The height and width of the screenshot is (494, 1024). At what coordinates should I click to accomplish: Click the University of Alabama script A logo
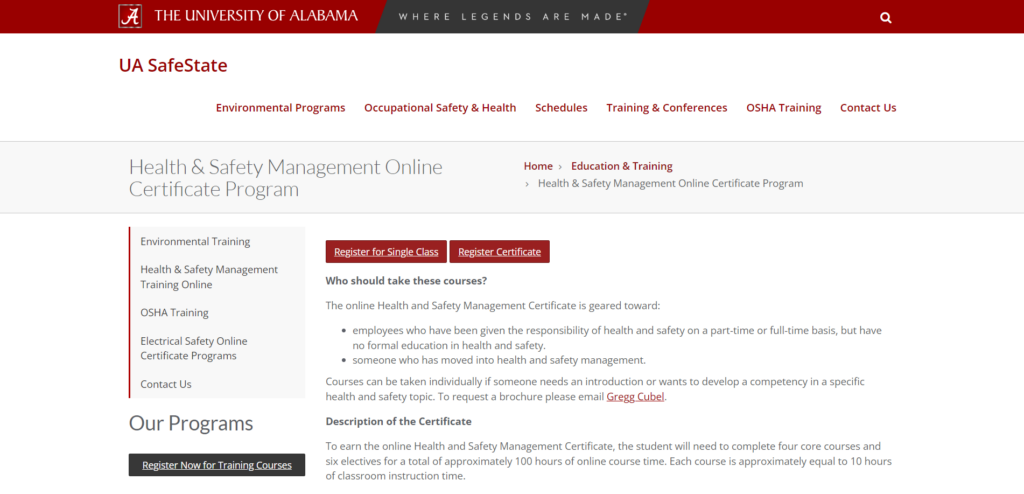[x=130, y=16]
